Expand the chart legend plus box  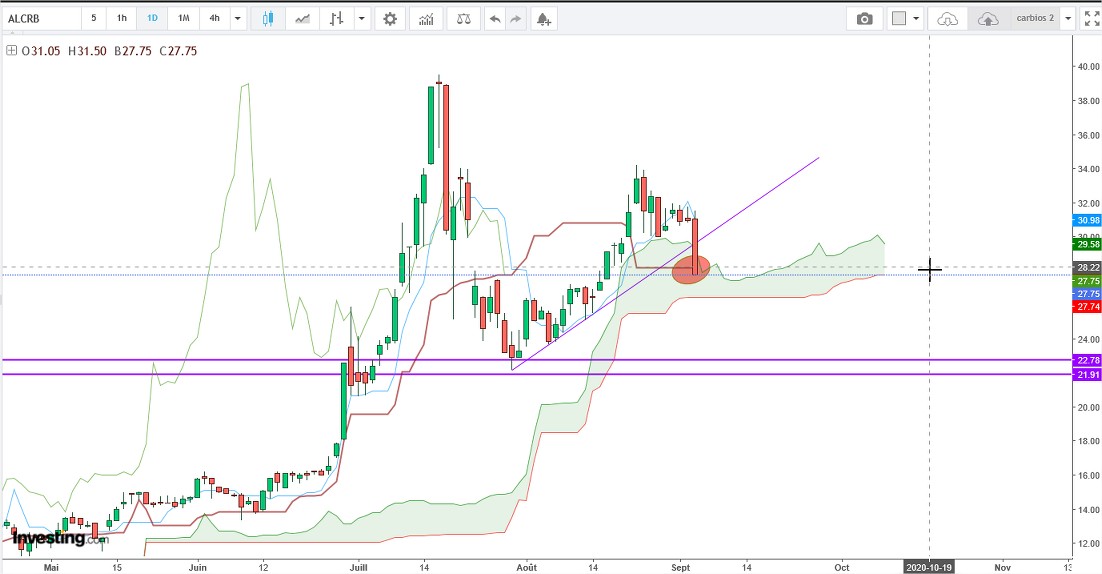[x=11, y=51]
